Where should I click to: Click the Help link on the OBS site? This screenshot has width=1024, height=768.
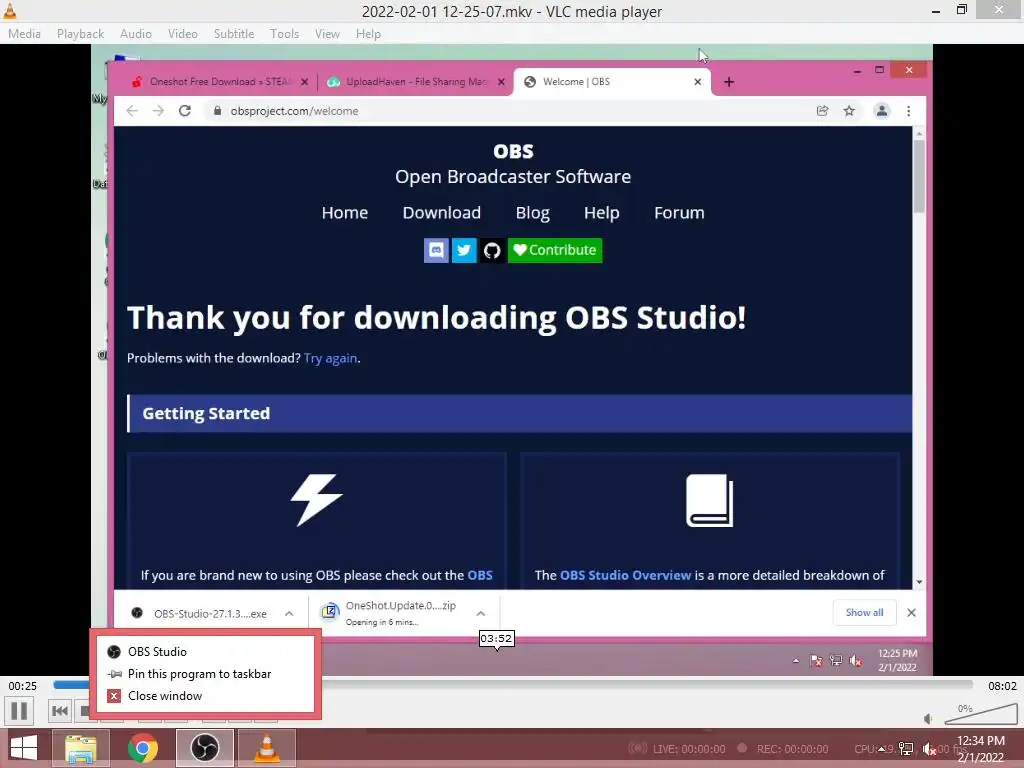(x=601, y=213)
